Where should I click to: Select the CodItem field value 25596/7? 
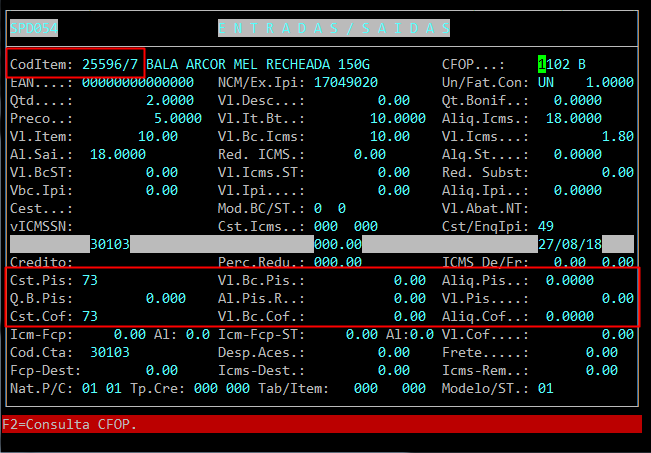[x=110, y=65]
